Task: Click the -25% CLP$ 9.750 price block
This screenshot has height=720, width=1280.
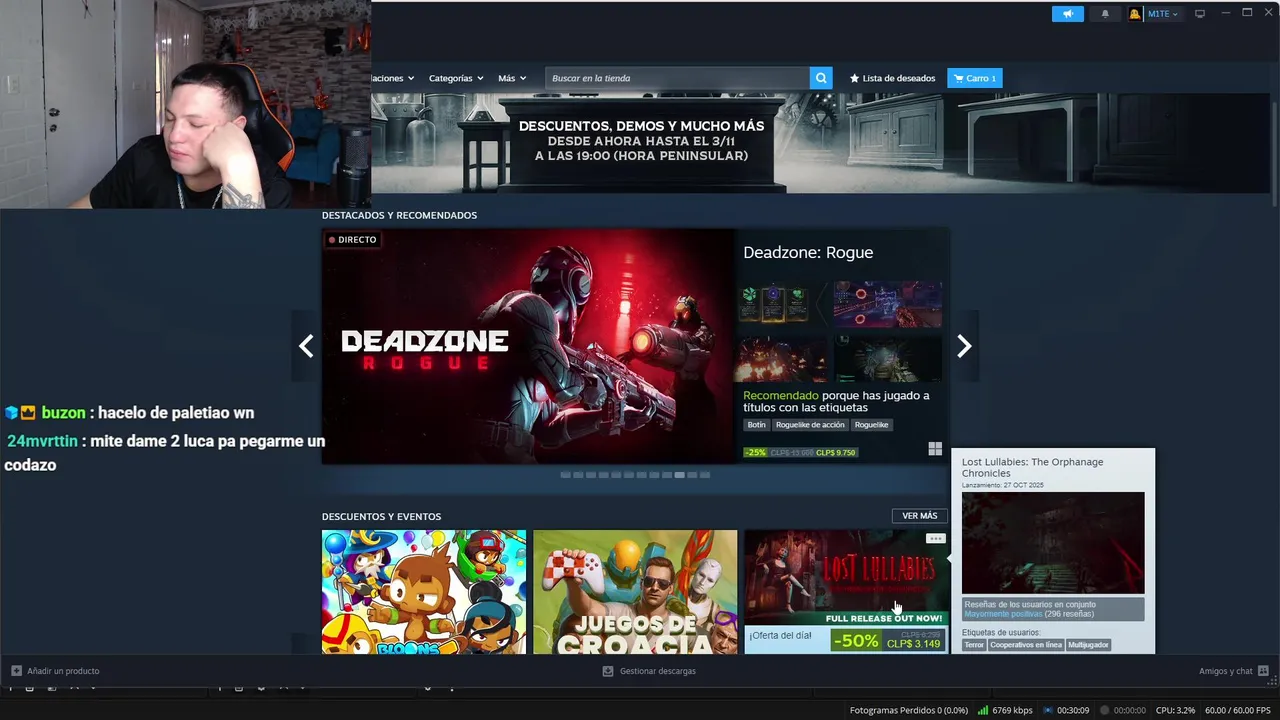Action: click(x=800, y=452)
